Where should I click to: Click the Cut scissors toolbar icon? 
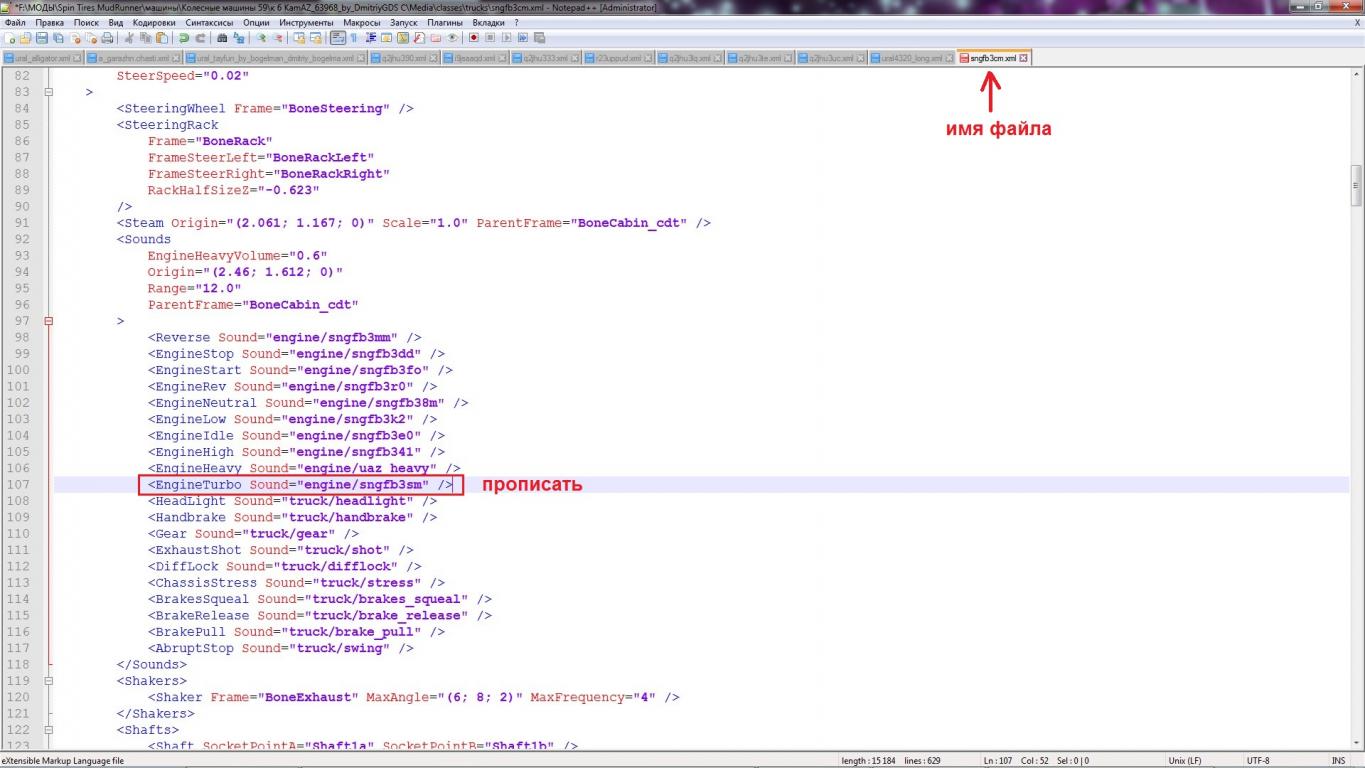(x=129, y=38)
